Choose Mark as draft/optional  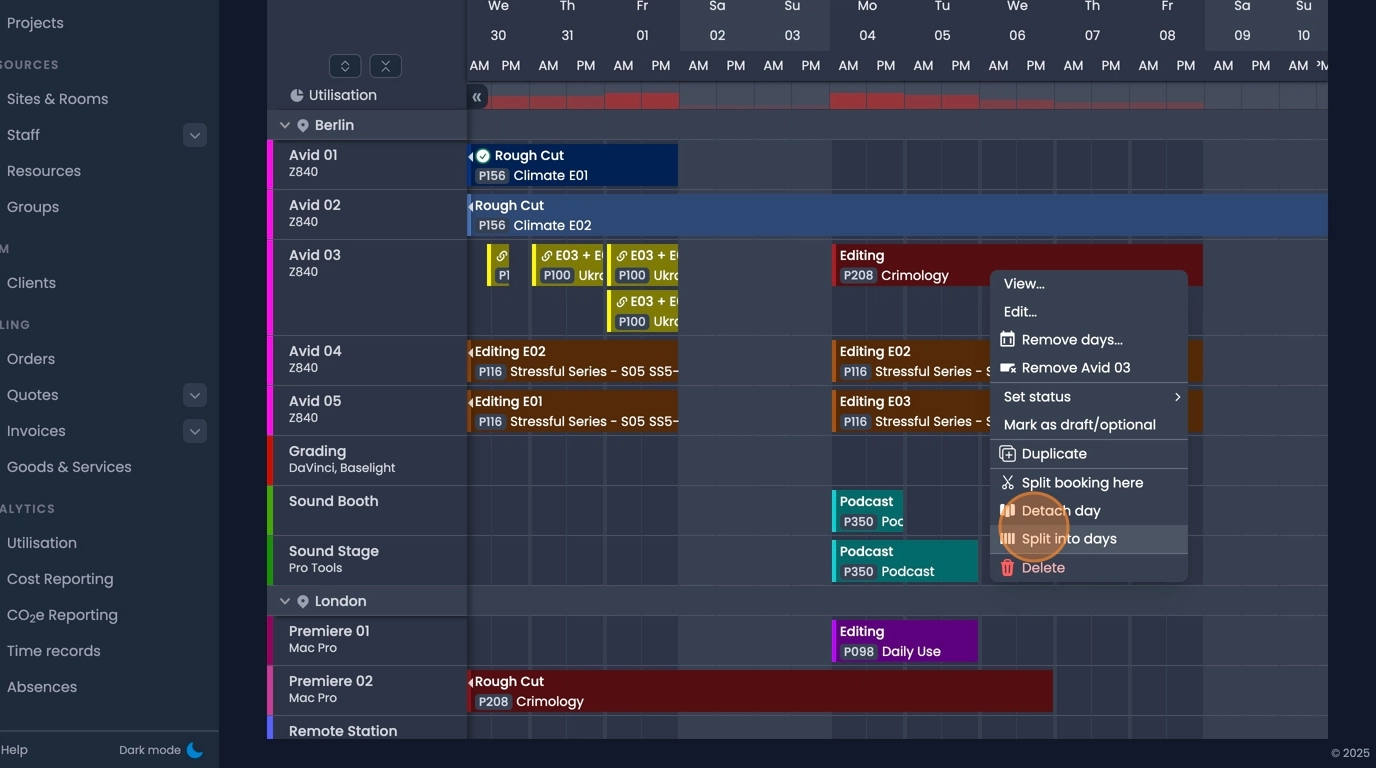1079,425
